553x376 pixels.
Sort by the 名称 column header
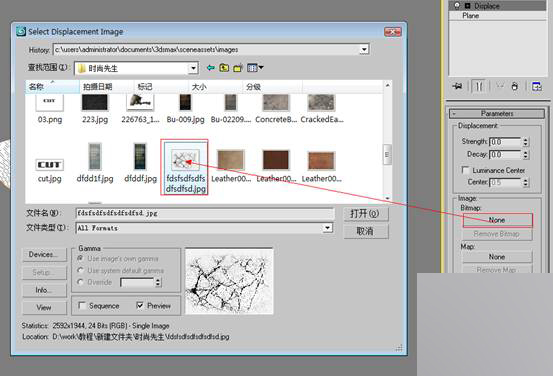pyautogui.click(x=52, y=86)
